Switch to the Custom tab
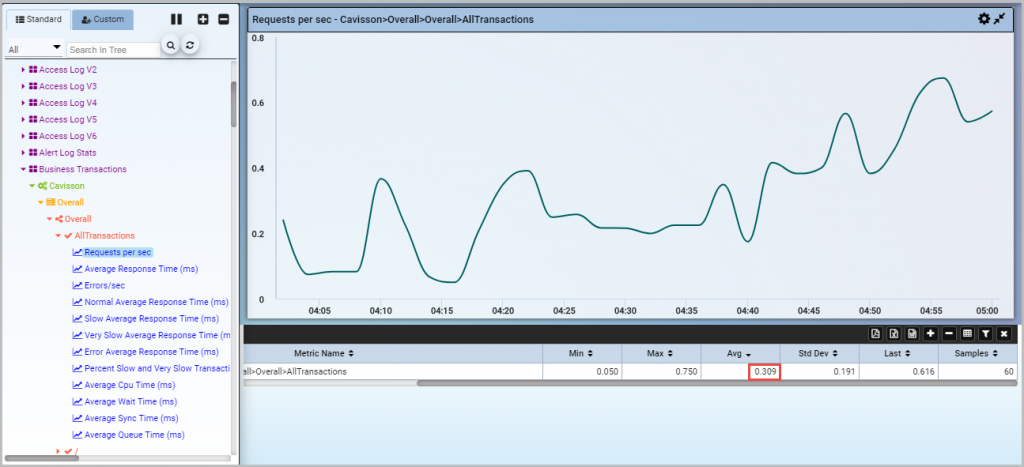 [x=103, y=20]
